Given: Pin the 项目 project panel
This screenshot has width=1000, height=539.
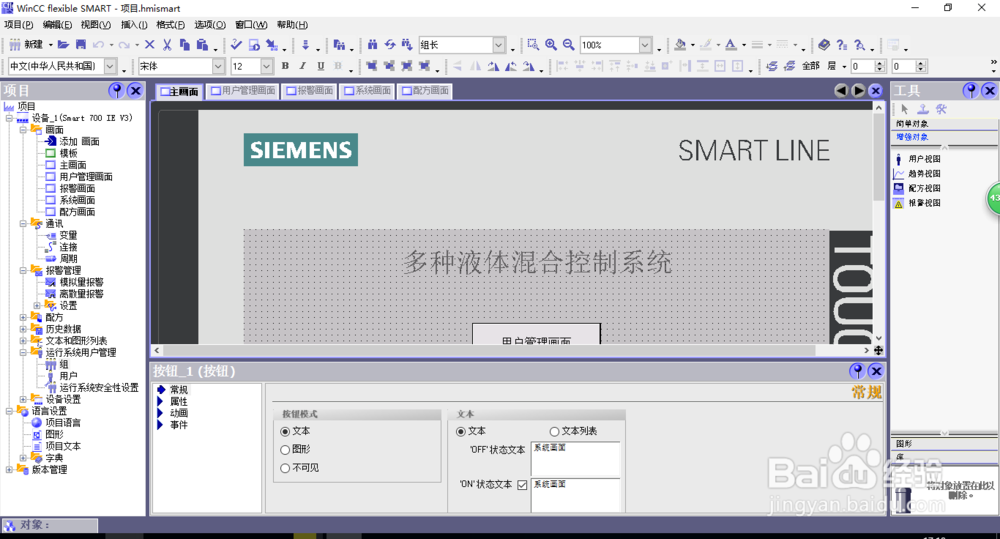Looking at the screenshot, I should tap(116, 90).
